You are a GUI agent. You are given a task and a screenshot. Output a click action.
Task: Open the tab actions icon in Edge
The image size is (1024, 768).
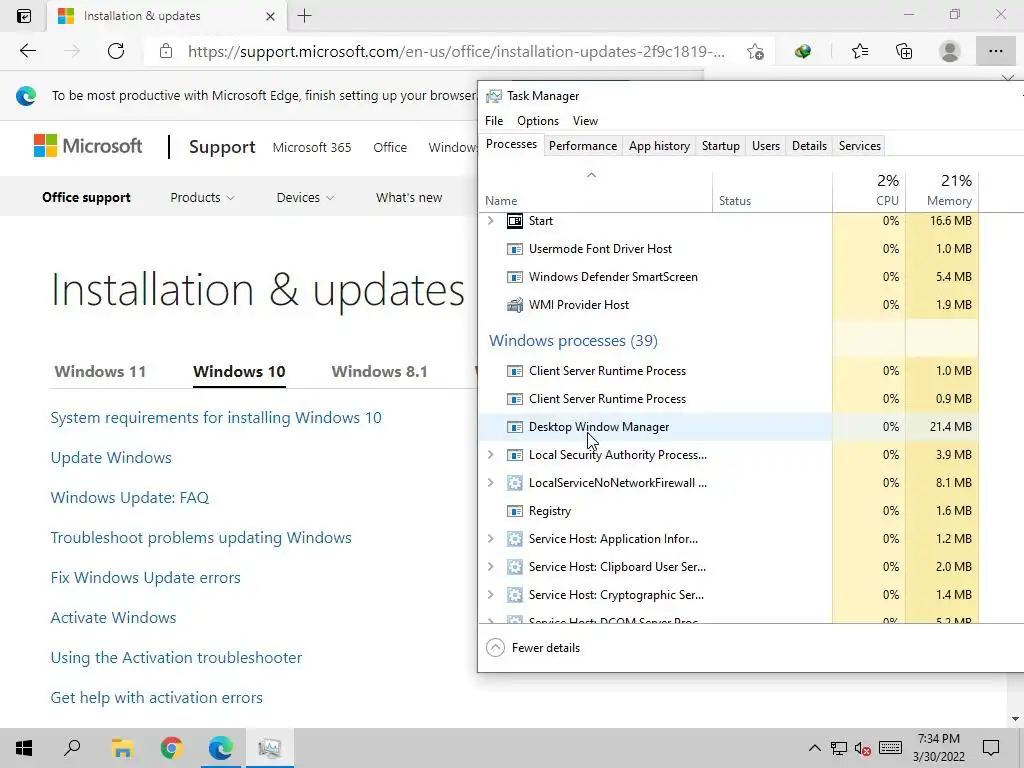(x=24, y=16)
